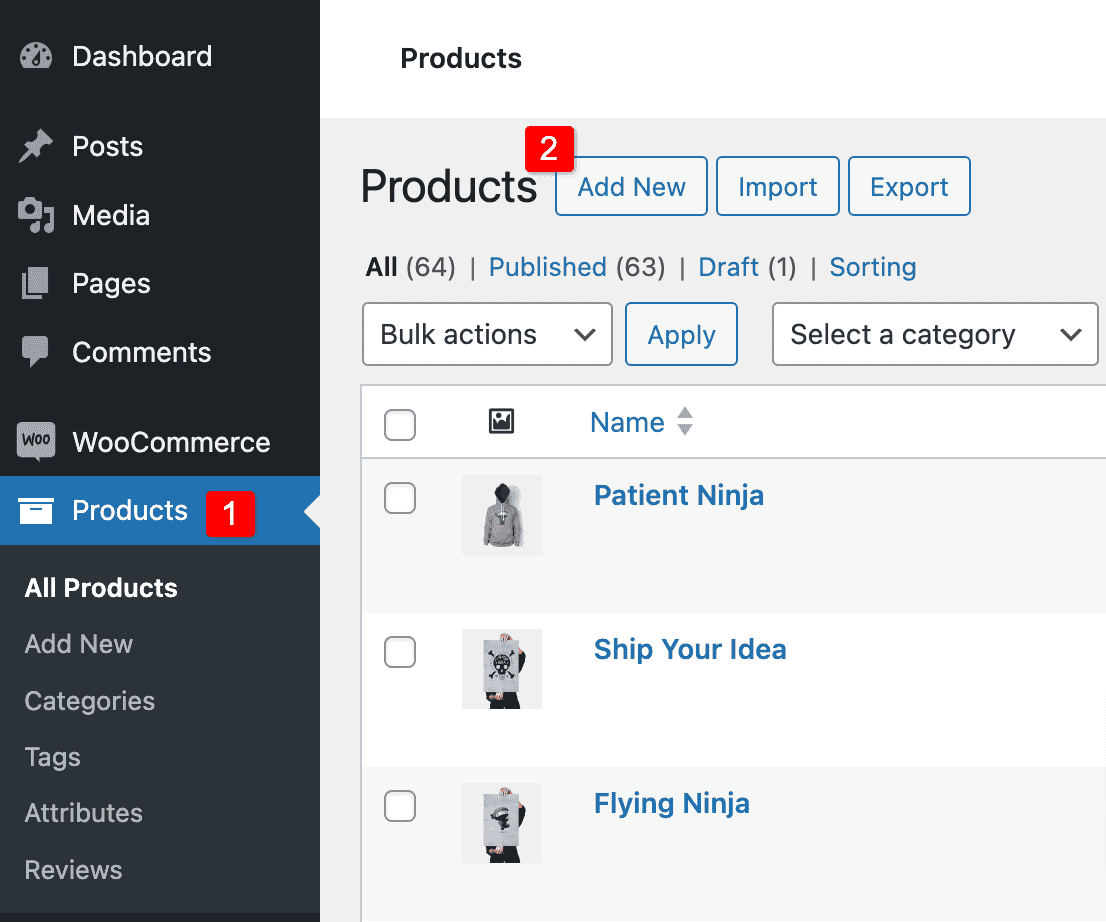This screenshot has height=922, width=1106.
Task: Click the Comments speech bubble icon
Action: [x=35, y=352]
